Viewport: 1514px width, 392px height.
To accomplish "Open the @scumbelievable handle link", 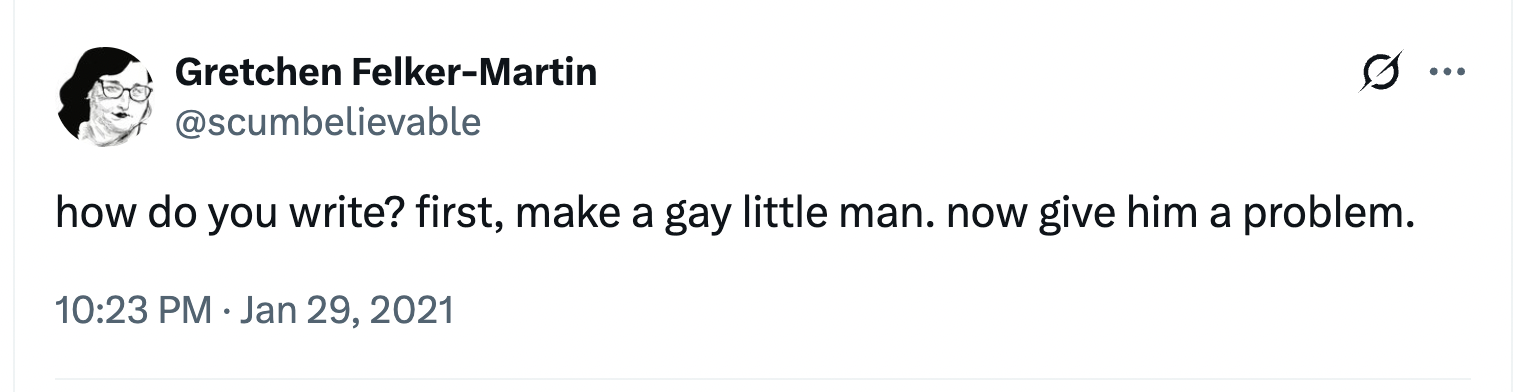I will point(328,122).
